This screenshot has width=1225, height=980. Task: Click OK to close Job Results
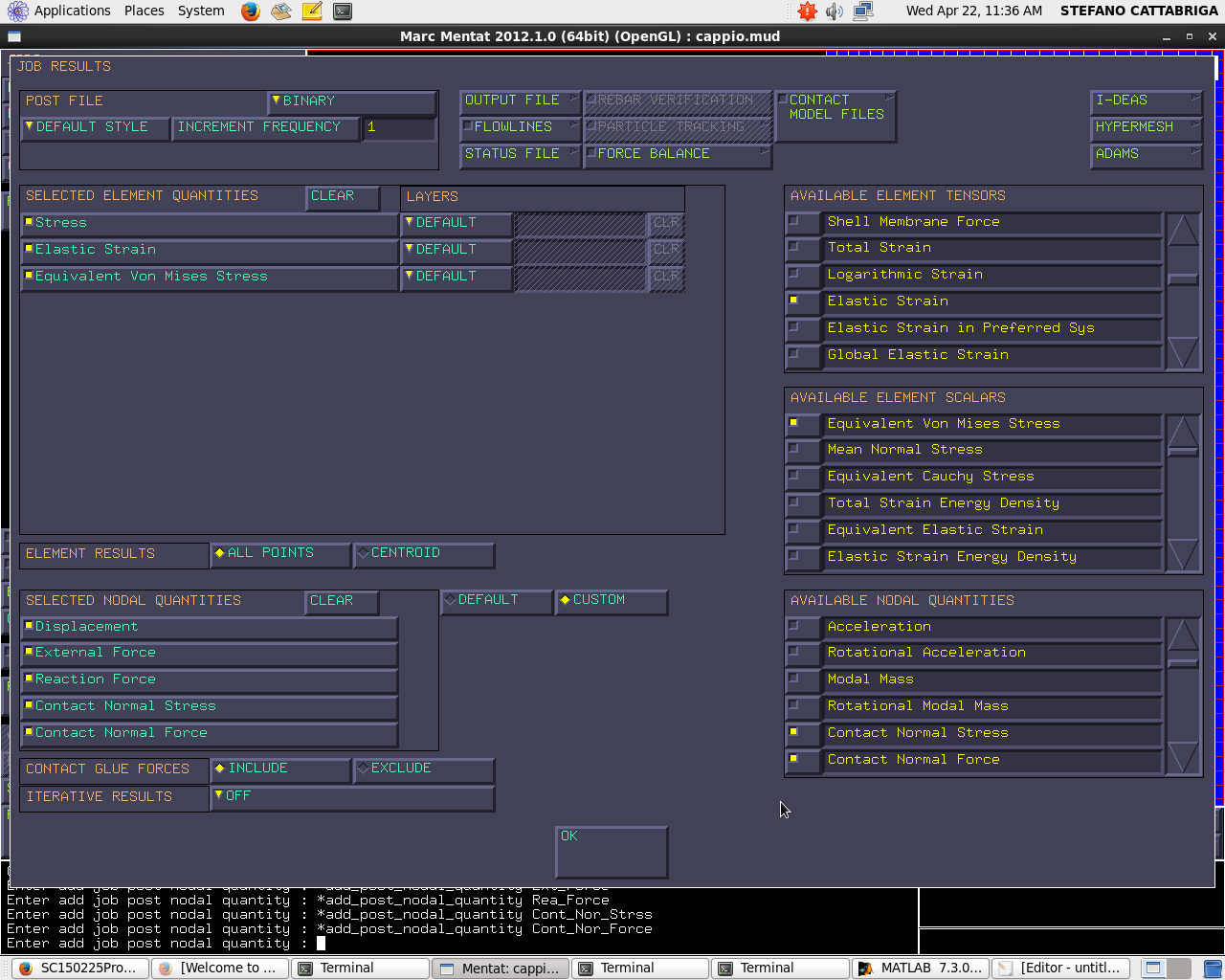(x=612, y=853)
